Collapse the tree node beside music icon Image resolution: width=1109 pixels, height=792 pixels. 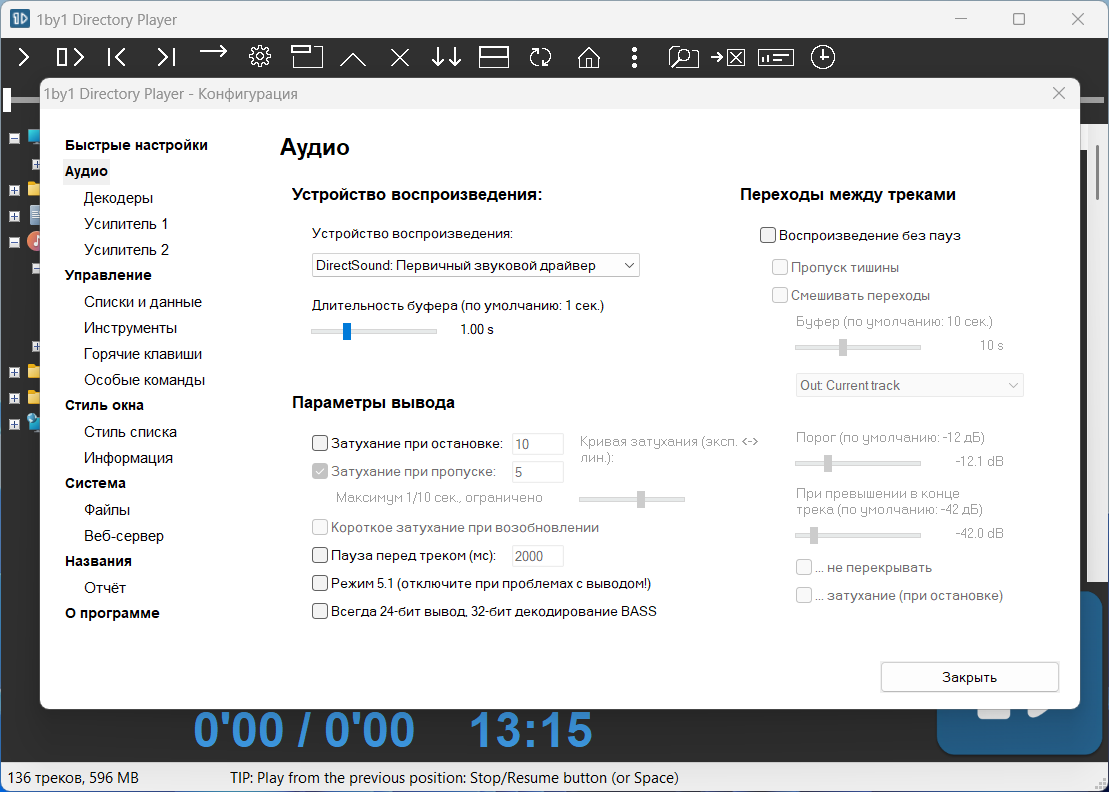(x=14, y=243)
